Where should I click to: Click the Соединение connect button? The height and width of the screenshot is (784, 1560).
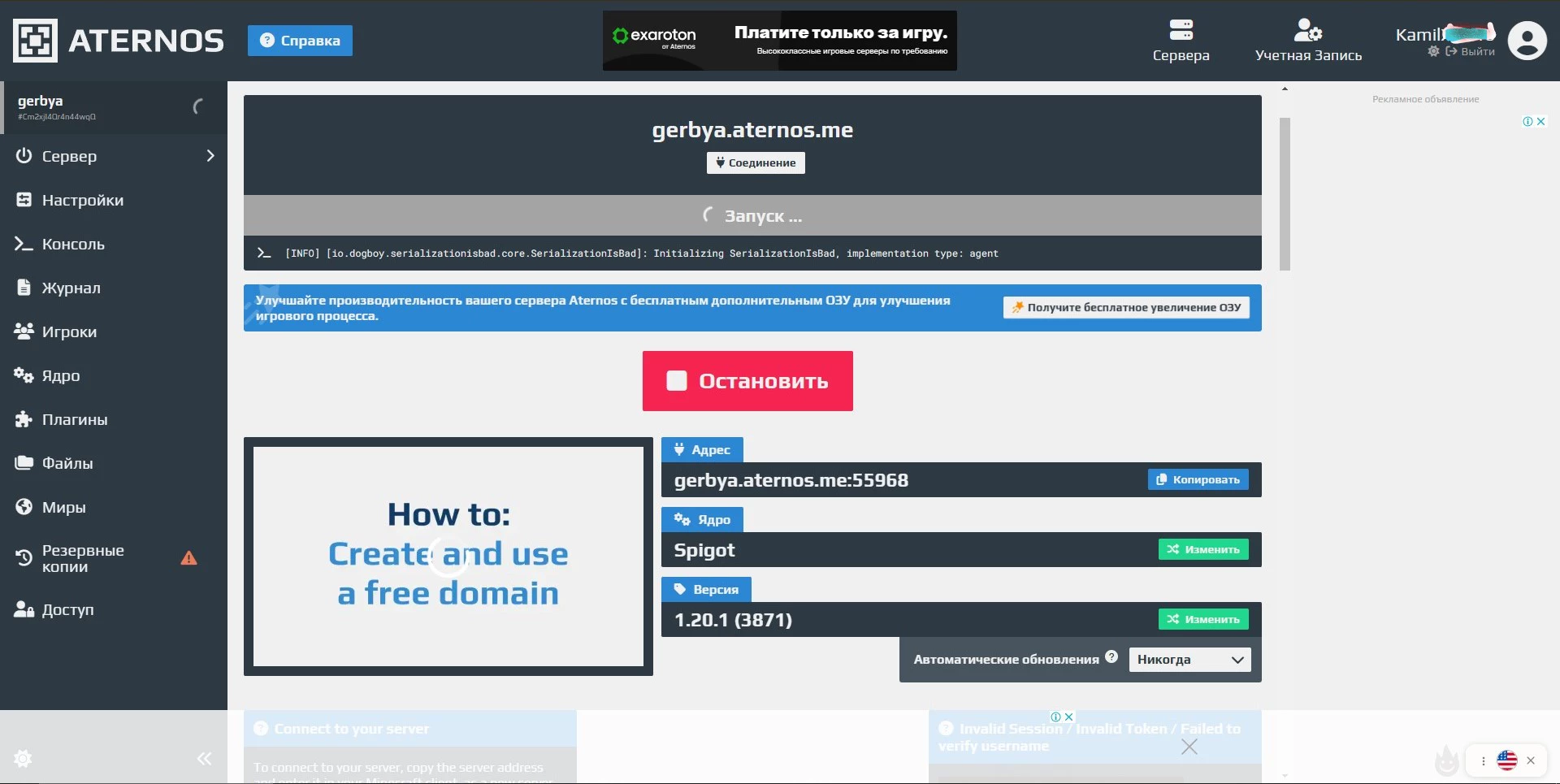click(x=756, y=162)
